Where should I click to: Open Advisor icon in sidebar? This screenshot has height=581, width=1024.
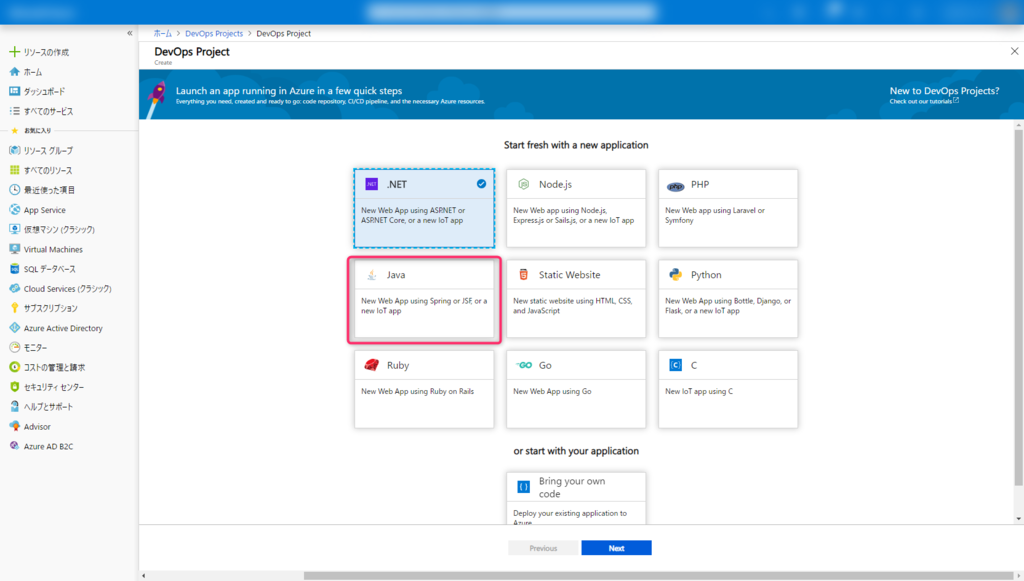click(14, 426)
